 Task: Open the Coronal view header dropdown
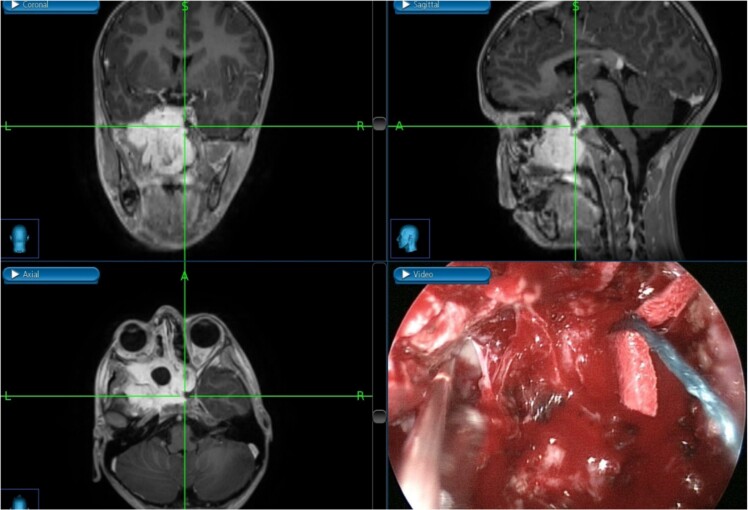tap(51, 6)
